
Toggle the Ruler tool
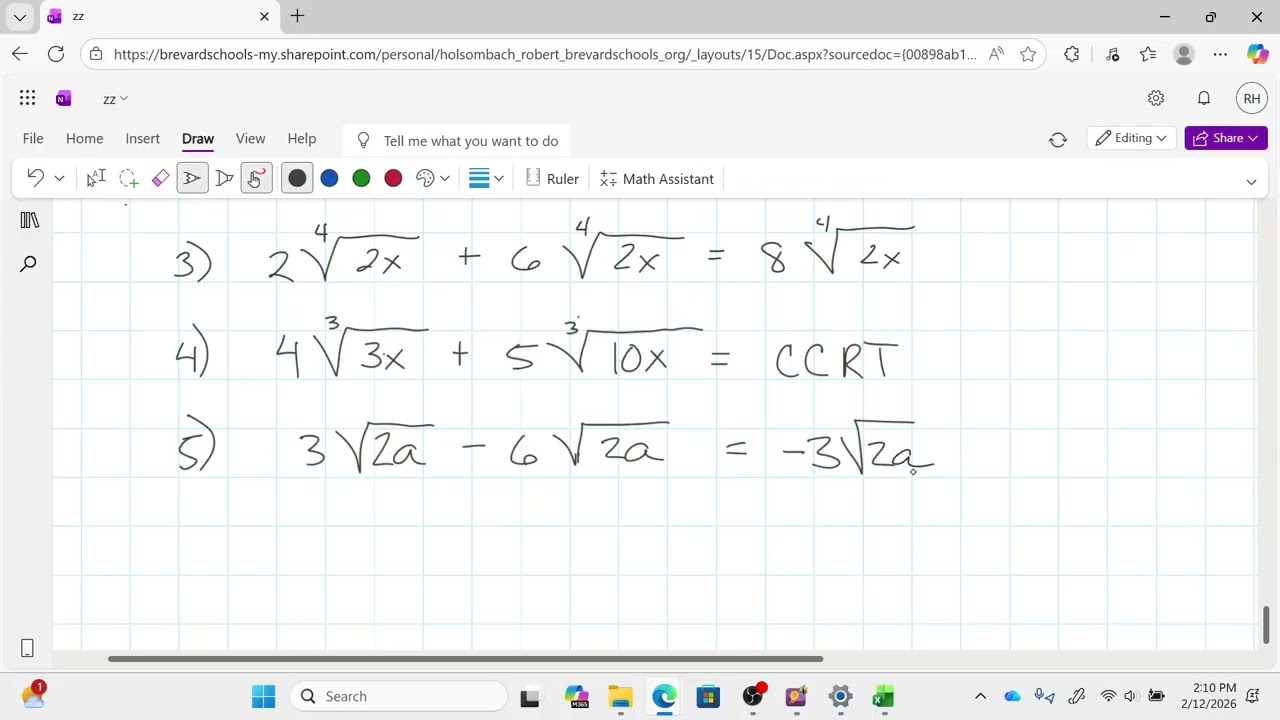click(552, 179)
